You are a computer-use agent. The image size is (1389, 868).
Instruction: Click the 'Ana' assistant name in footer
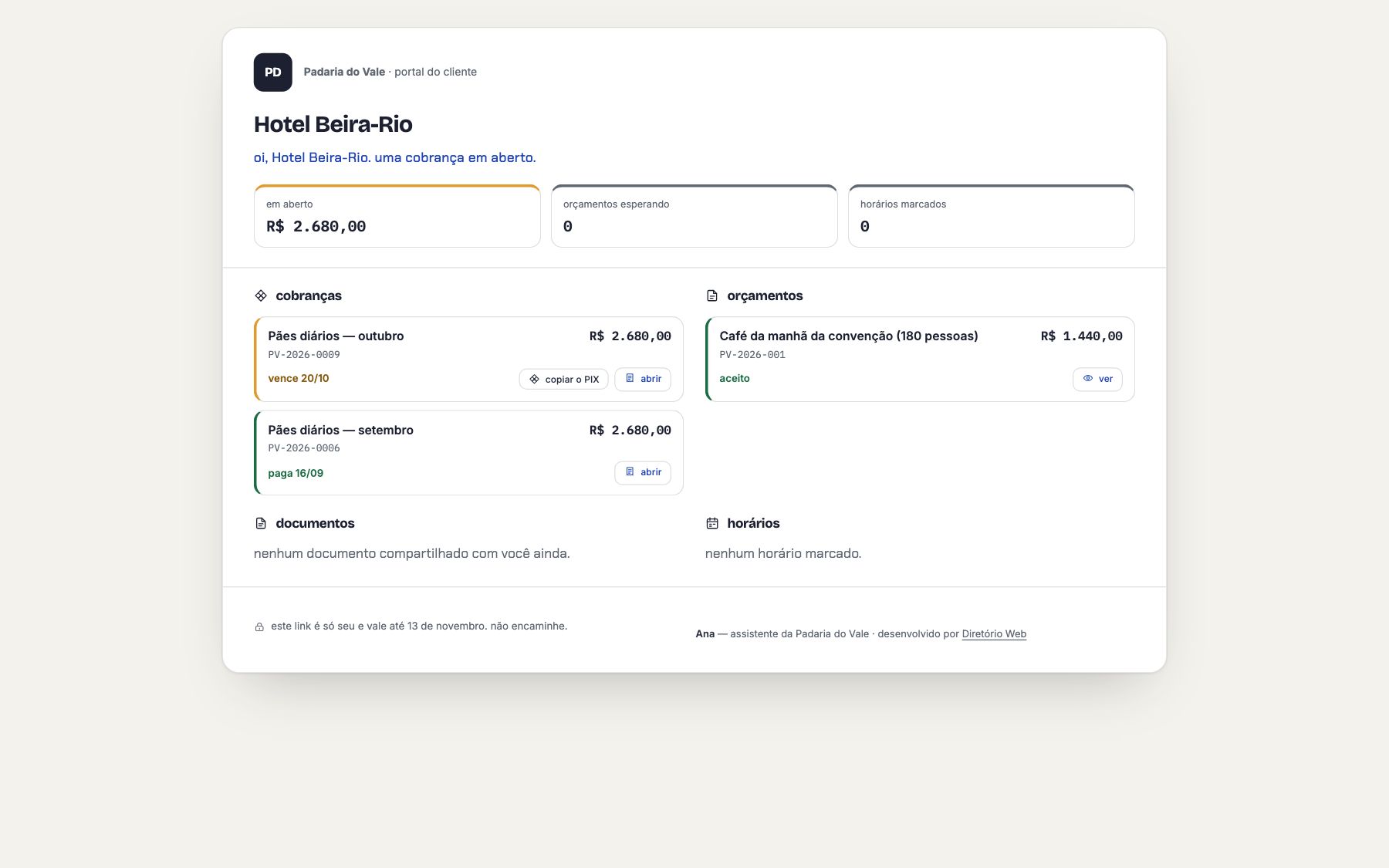point(705,633)
